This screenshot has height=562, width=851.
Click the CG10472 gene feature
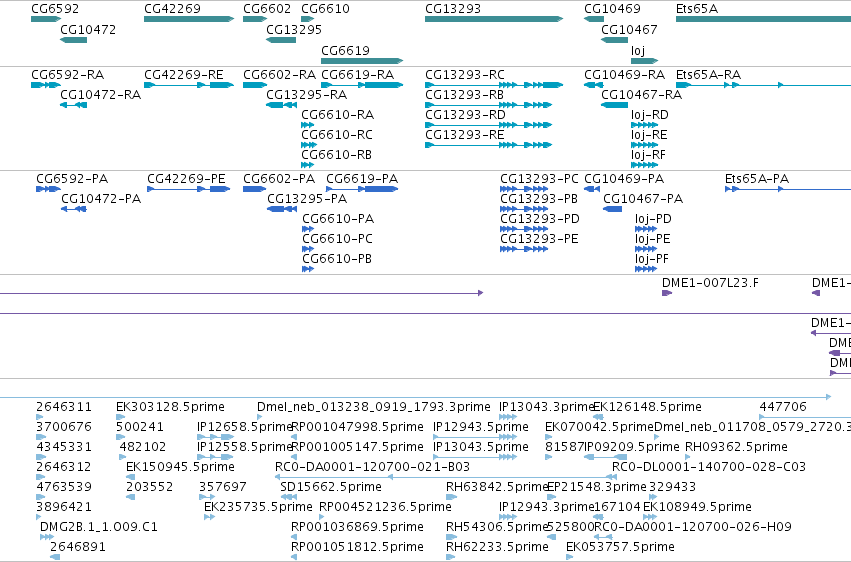tap(73, 40)
